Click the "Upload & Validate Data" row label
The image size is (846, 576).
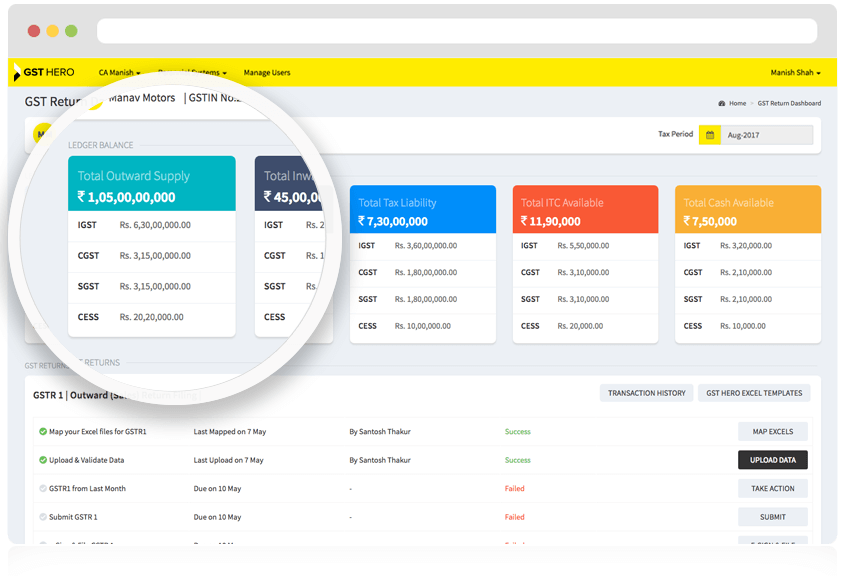86,460
